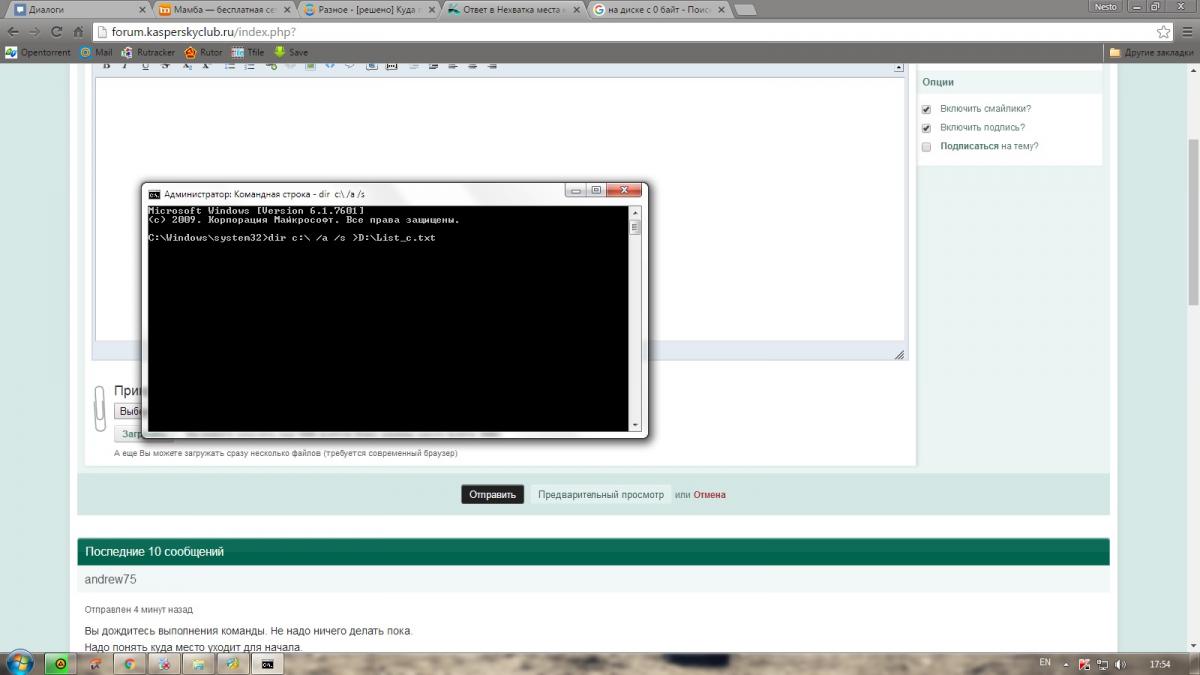1200x675 pixels.
Task: Expand the "Другие закладки" bookmarks folder
Action: (1152, 52)
